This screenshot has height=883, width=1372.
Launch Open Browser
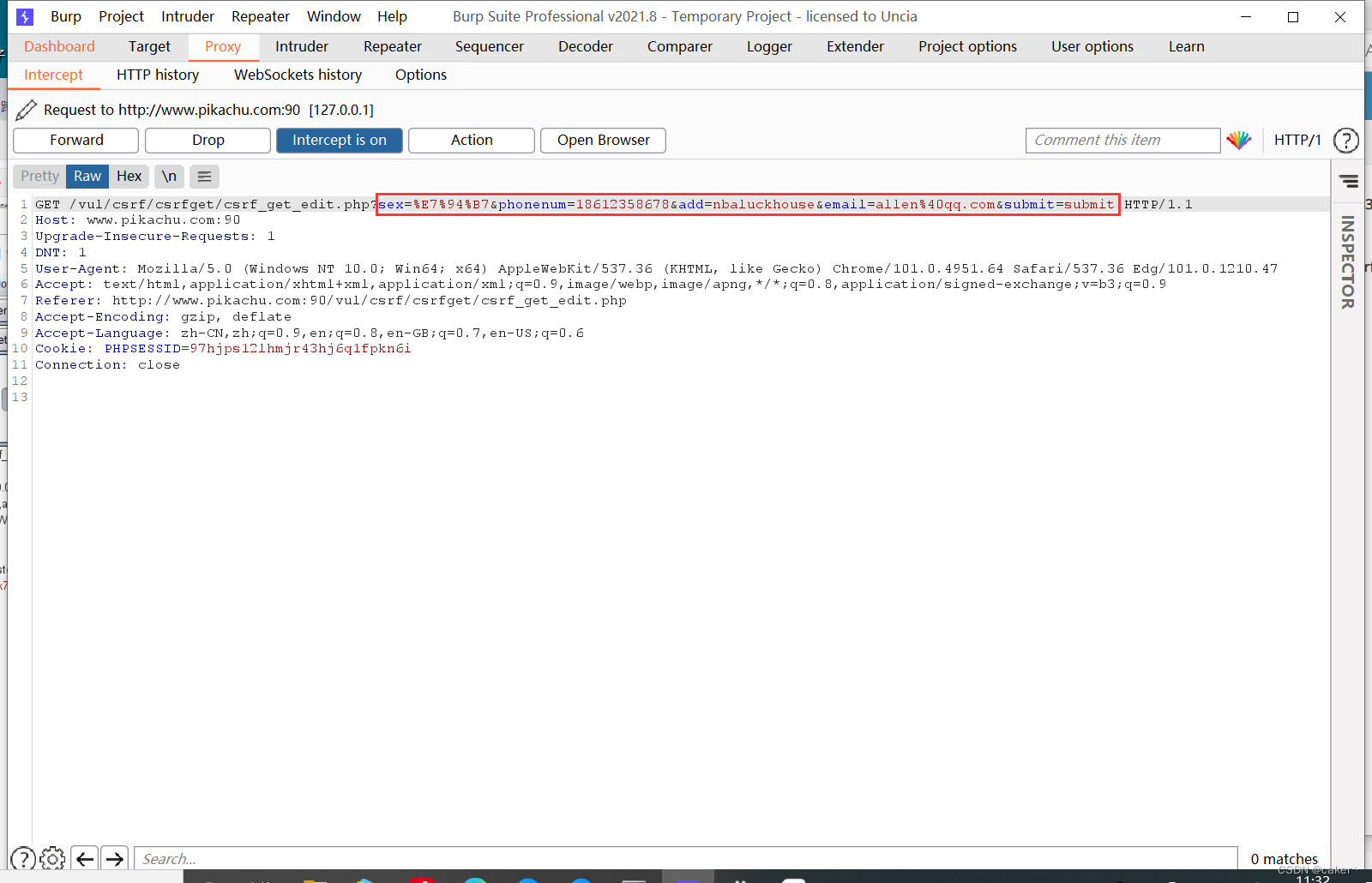click(604, 141)
